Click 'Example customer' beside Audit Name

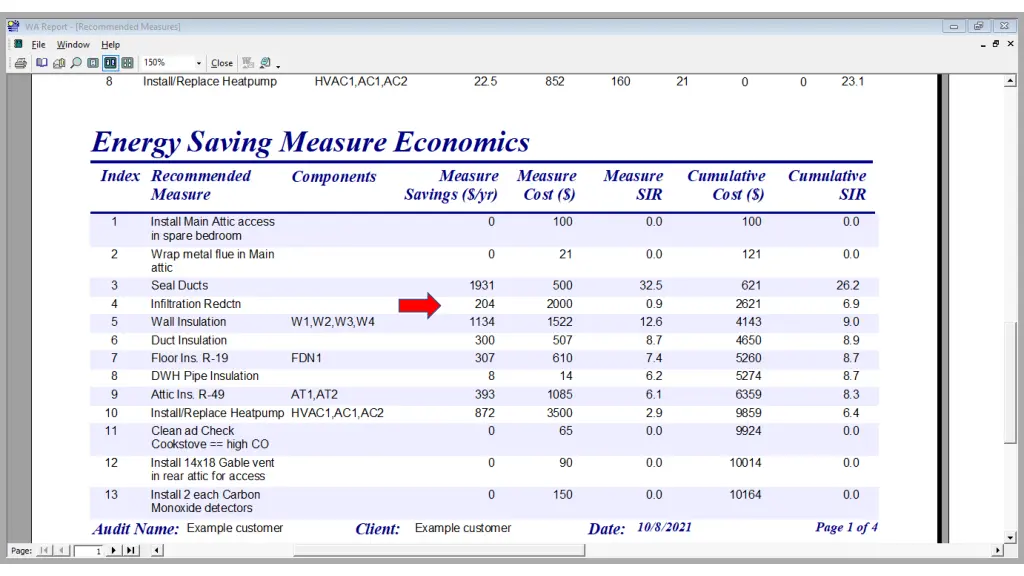(235, 528)
